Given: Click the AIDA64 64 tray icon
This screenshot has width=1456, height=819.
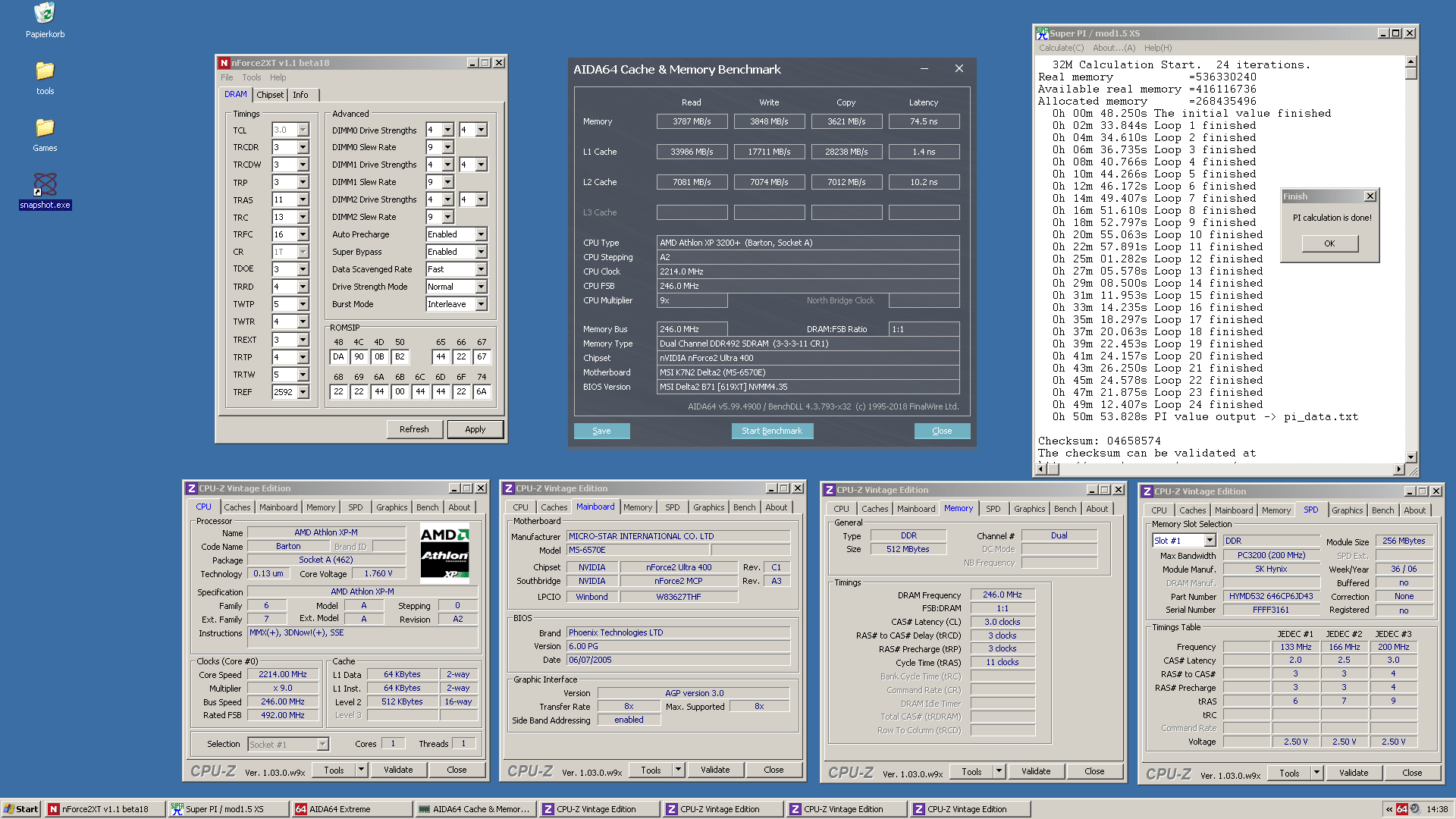Looking at the screenshot, I should tap(1402, 809).
